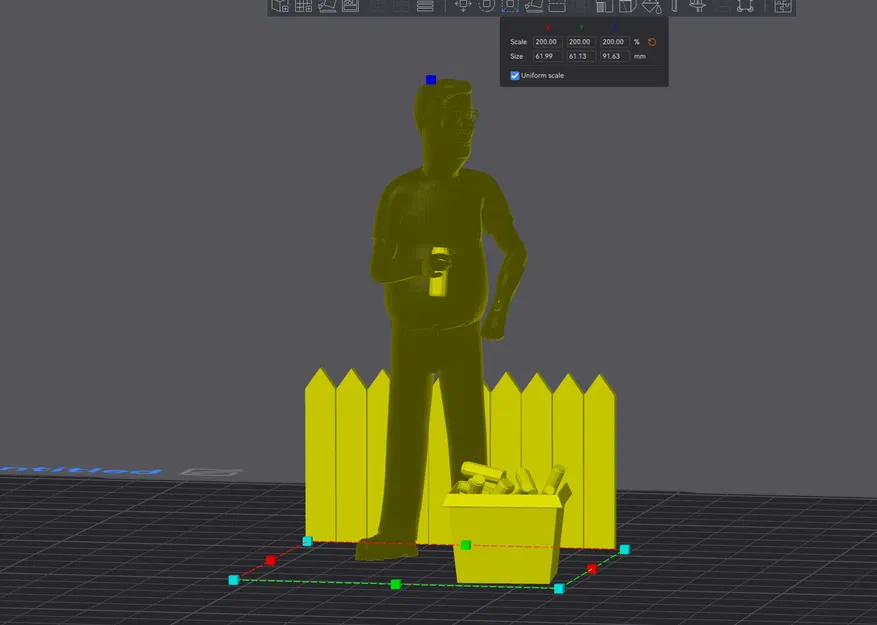Click the Size X field showing 61.99

coord(547,57)
